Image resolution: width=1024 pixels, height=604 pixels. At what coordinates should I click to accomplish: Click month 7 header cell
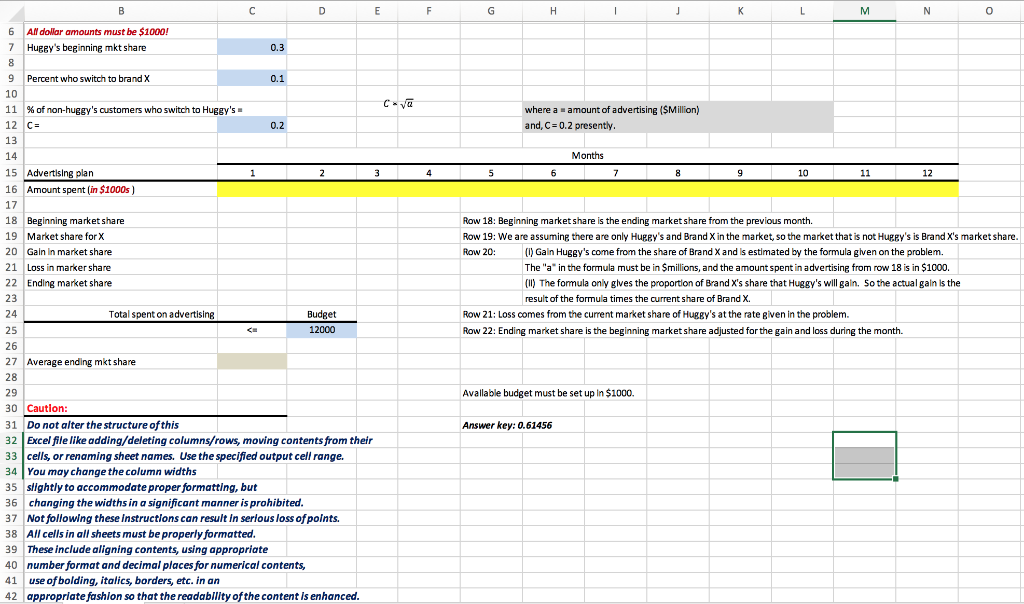(615, 173)
